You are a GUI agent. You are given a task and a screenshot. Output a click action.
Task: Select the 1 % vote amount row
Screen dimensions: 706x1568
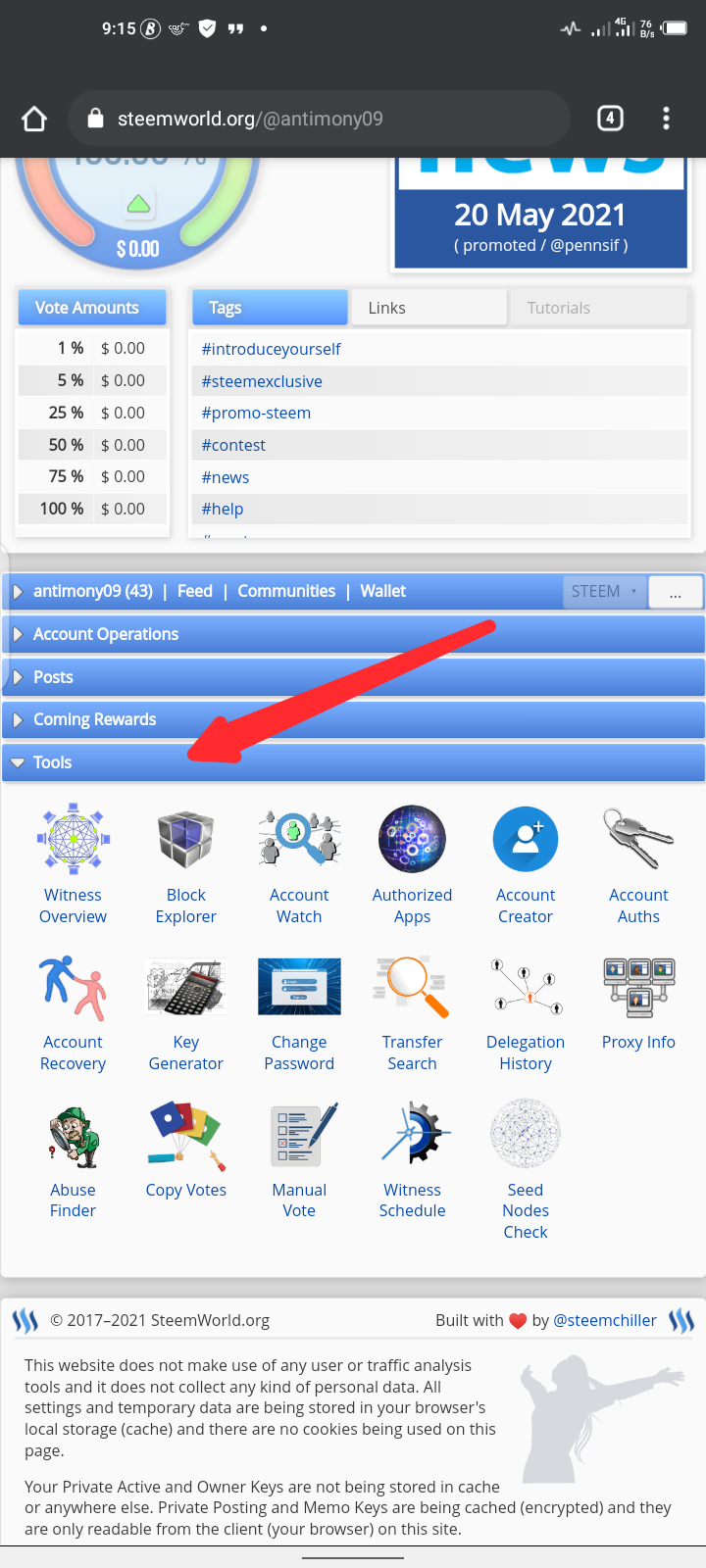pyautogui.click(x=94, y=348)
